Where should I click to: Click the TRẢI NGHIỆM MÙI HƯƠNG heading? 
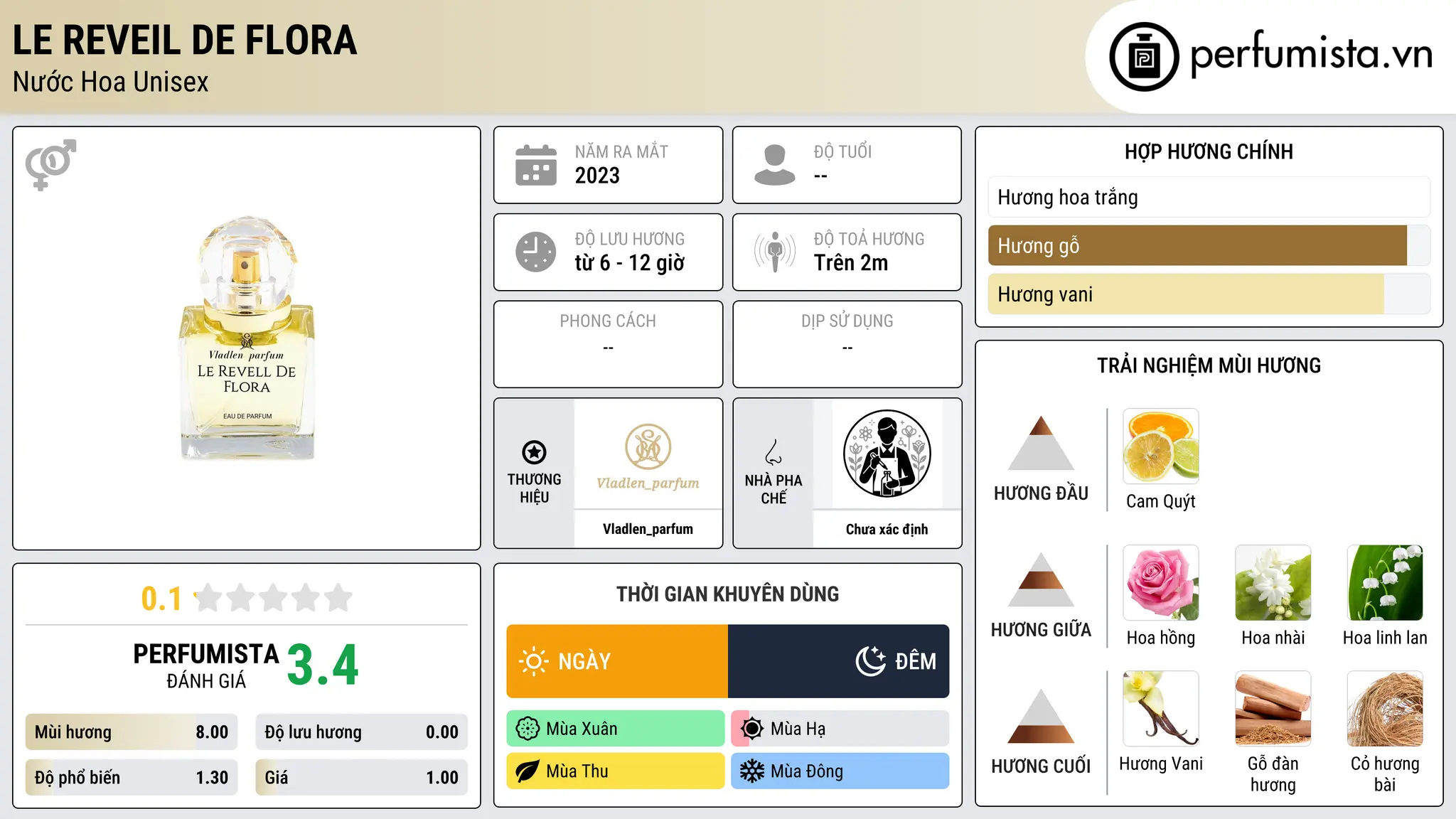(x=1209, y=365)
